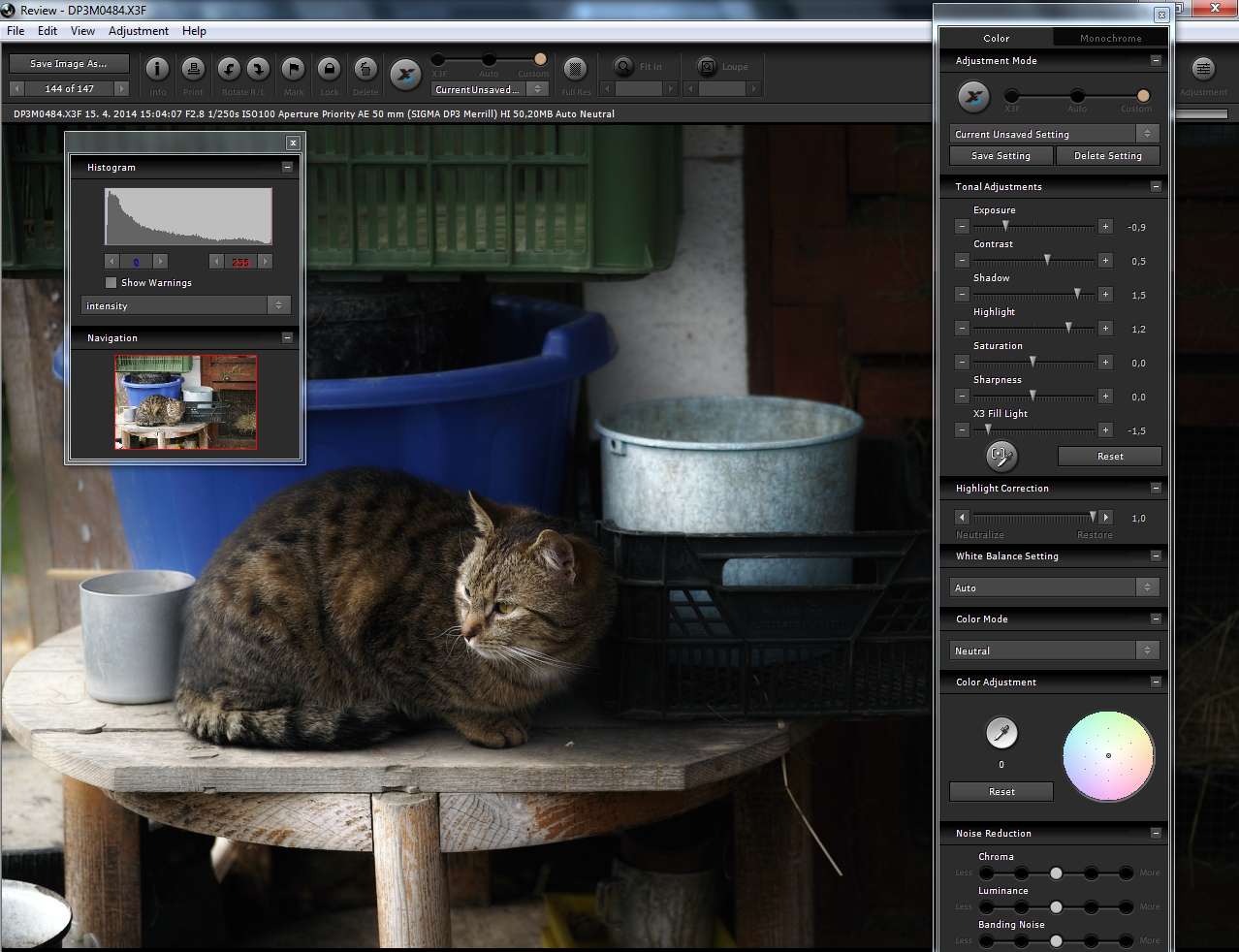The image size is (1239, 952).
Task: Click the Full Res view icon
Action: point(575,70)
